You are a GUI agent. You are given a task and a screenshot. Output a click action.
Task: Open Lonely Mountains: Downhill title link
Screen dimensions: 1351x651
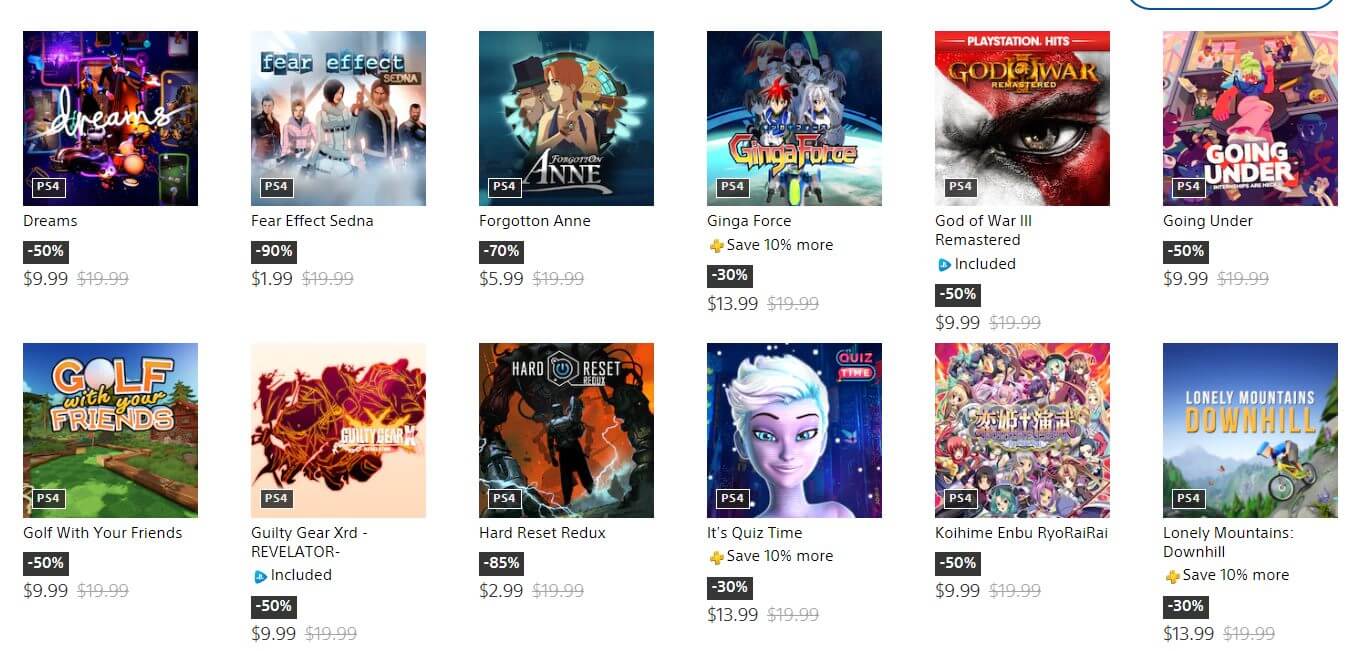click(x=1228, y=542)
